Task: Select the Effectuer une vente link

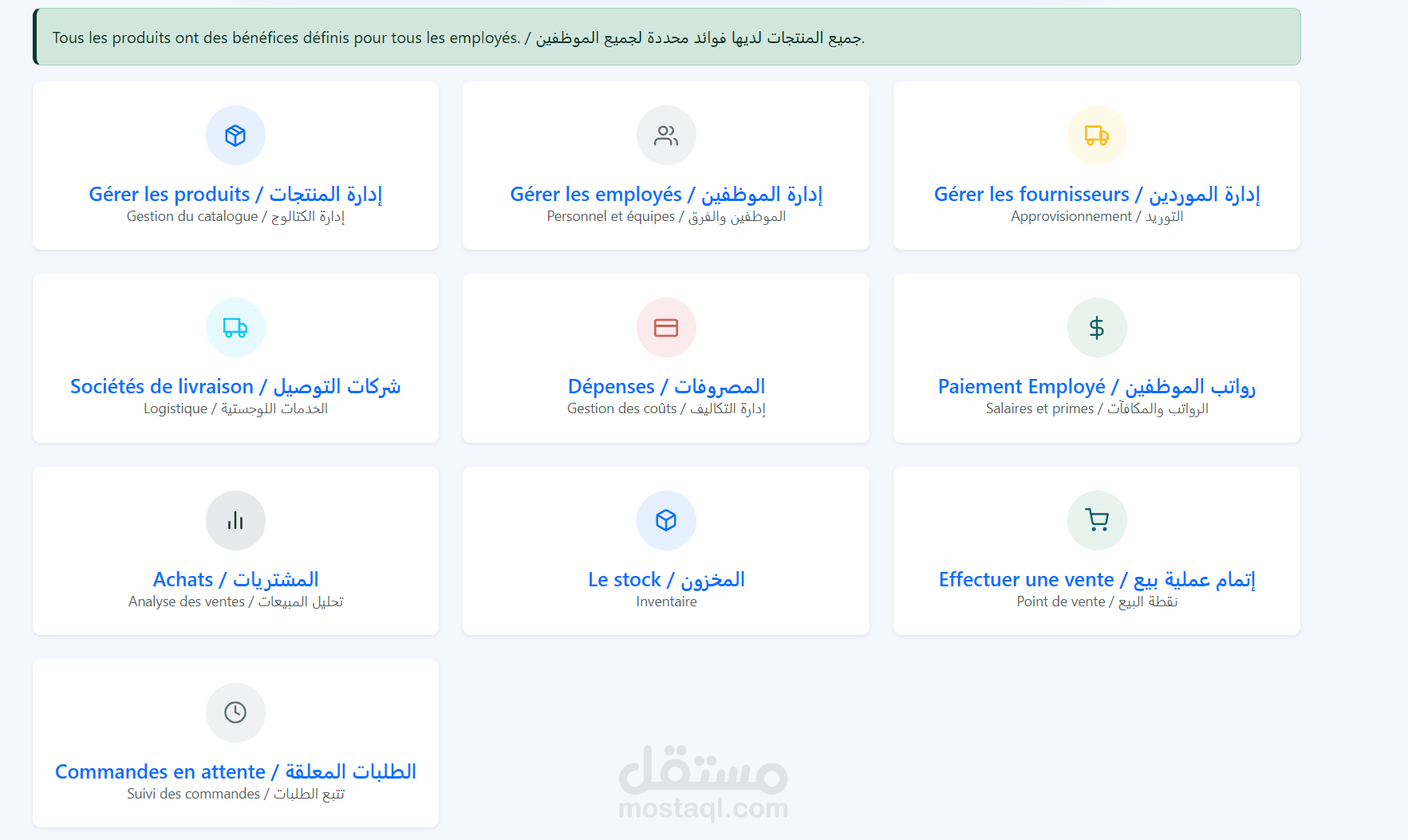Action: [x=1097, y=579]
